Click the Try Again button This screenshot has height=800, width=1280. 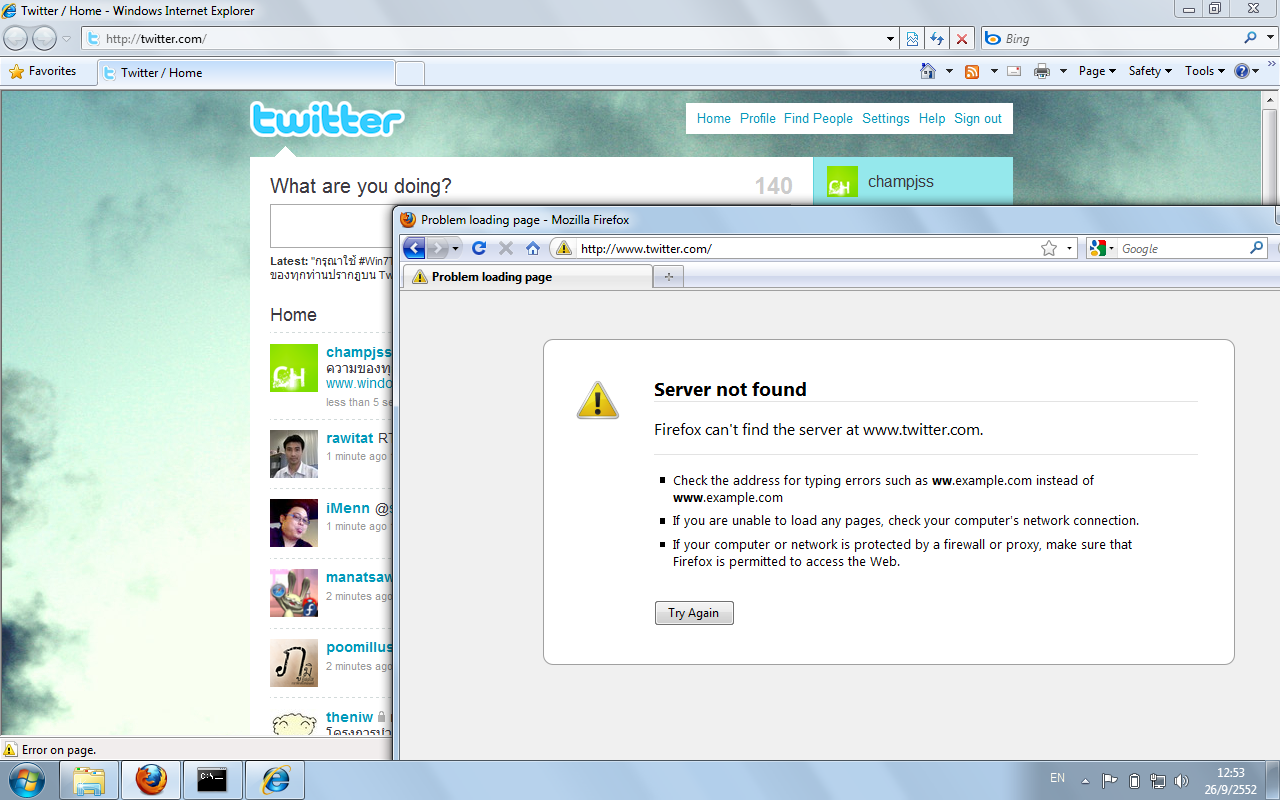(x=694, y=613)
